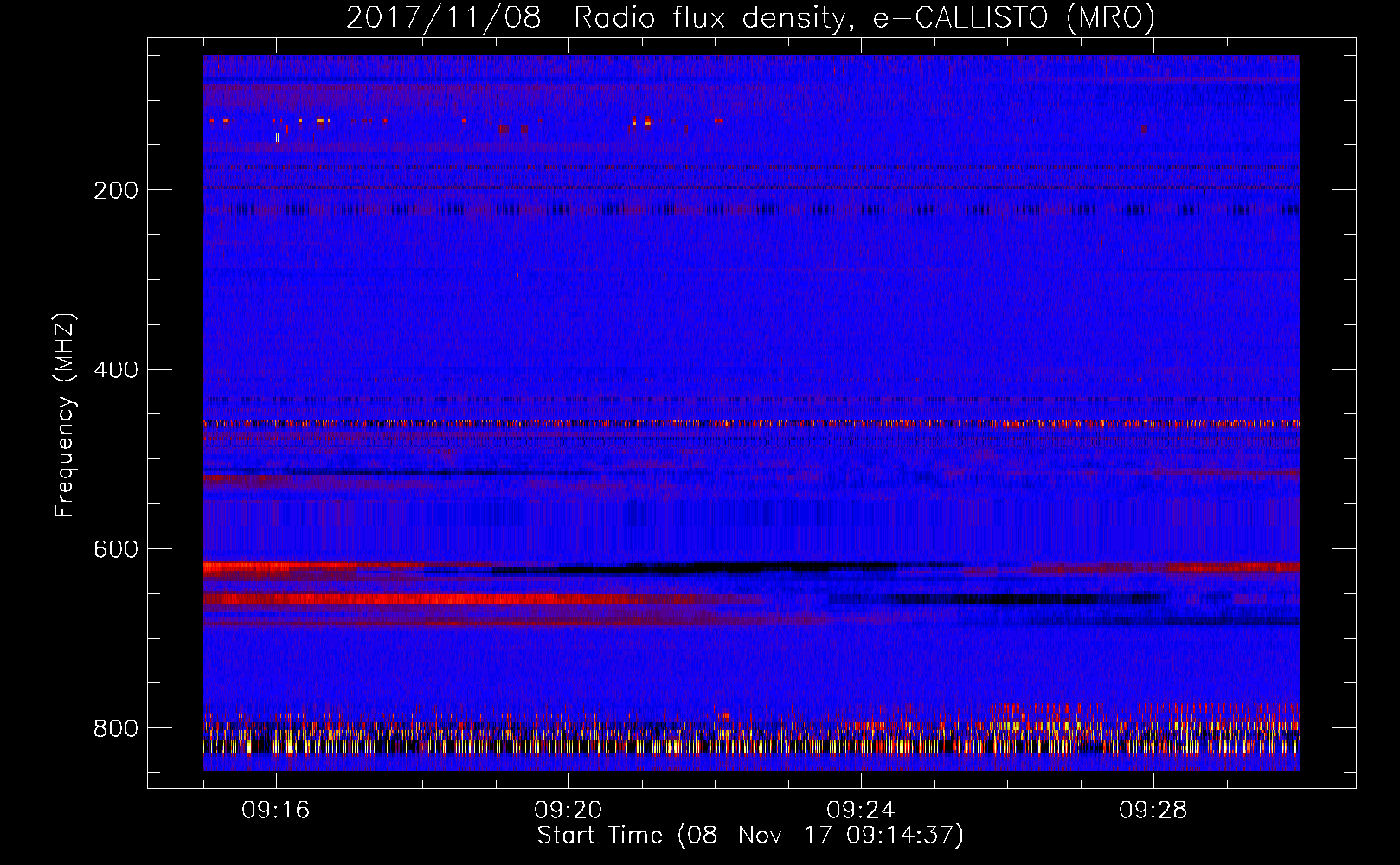The width and height of the screenshot is (1400, 865).
Task: Click the 600 frequency tick label
Action: click(116, 550)
